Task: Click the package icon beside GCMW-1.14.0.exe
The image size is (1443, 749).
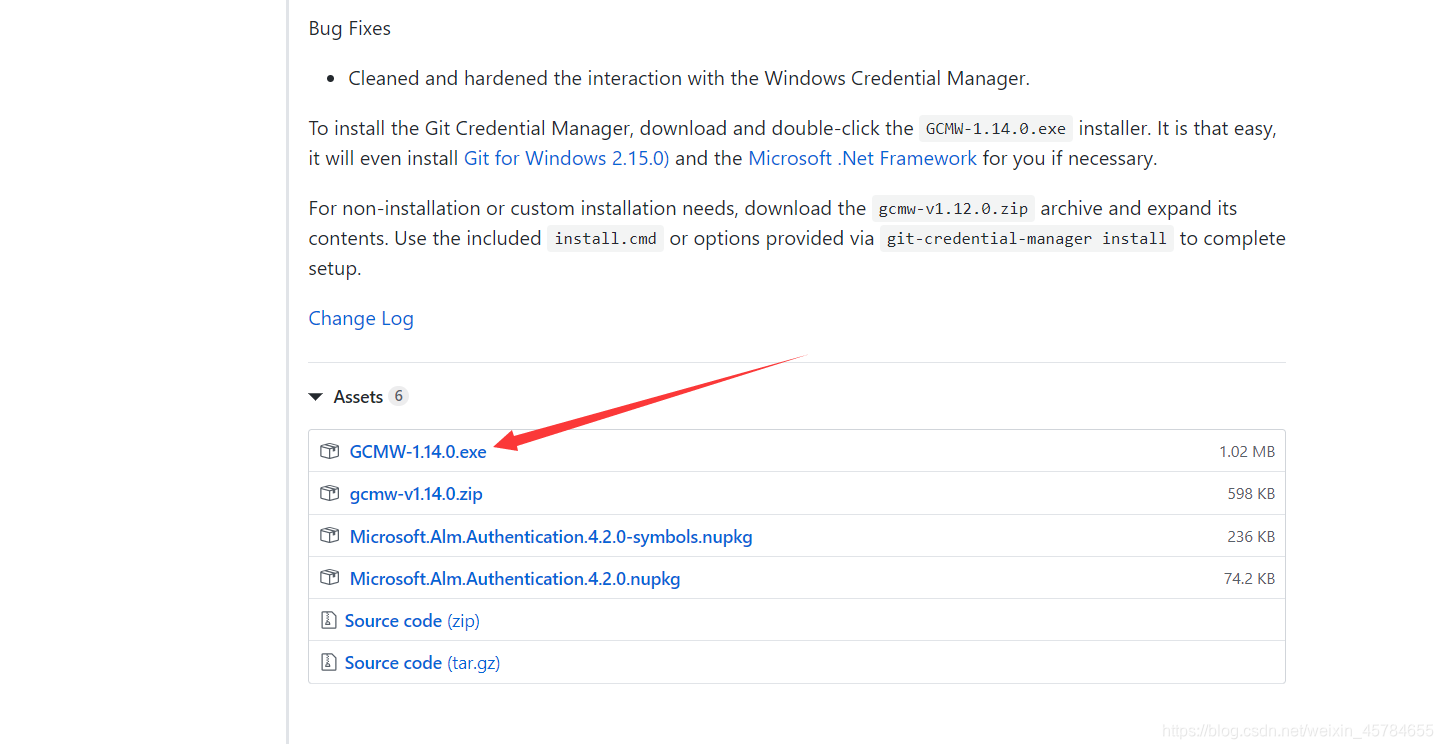Action: 329,451
